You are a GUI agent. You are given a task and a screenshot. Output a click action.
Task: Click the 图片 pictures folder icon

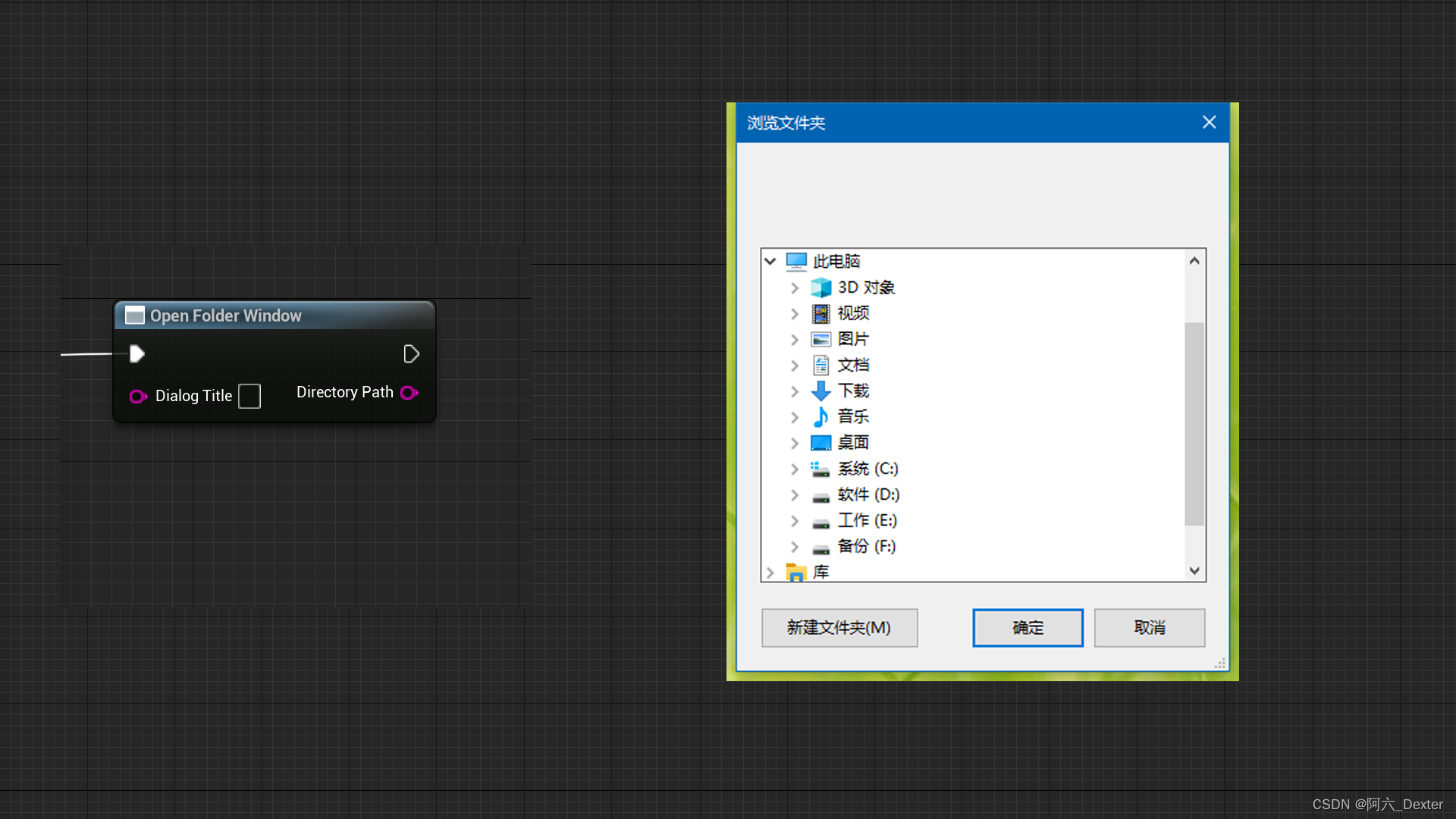point(821,339)
